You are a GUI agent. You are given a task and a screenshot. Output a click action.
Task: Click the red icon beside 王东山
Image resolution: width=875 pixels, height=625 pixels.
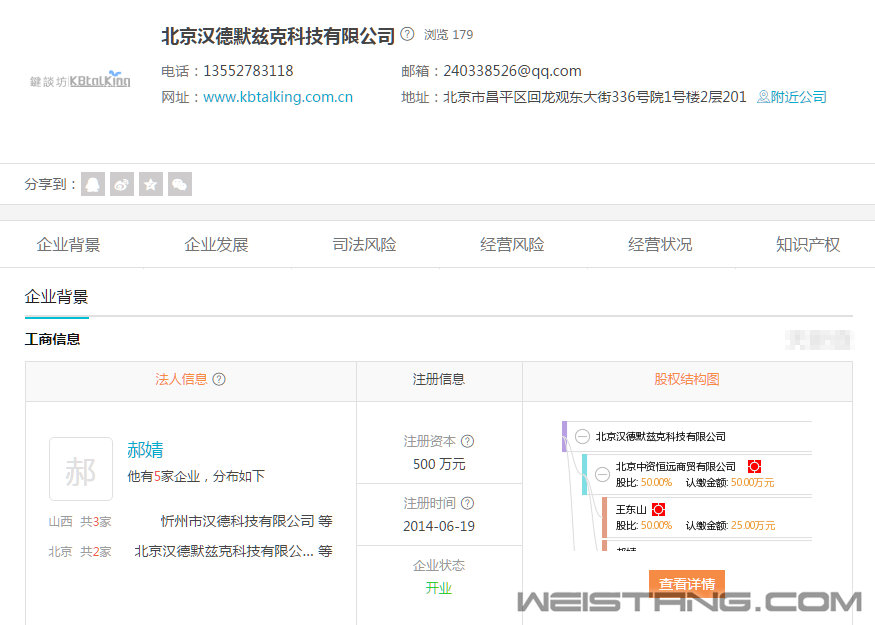click(658, 509)
